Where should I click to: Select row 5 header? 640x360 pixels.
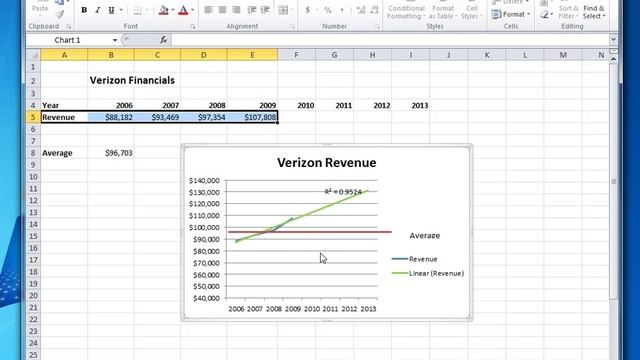[x=33, y=117]
